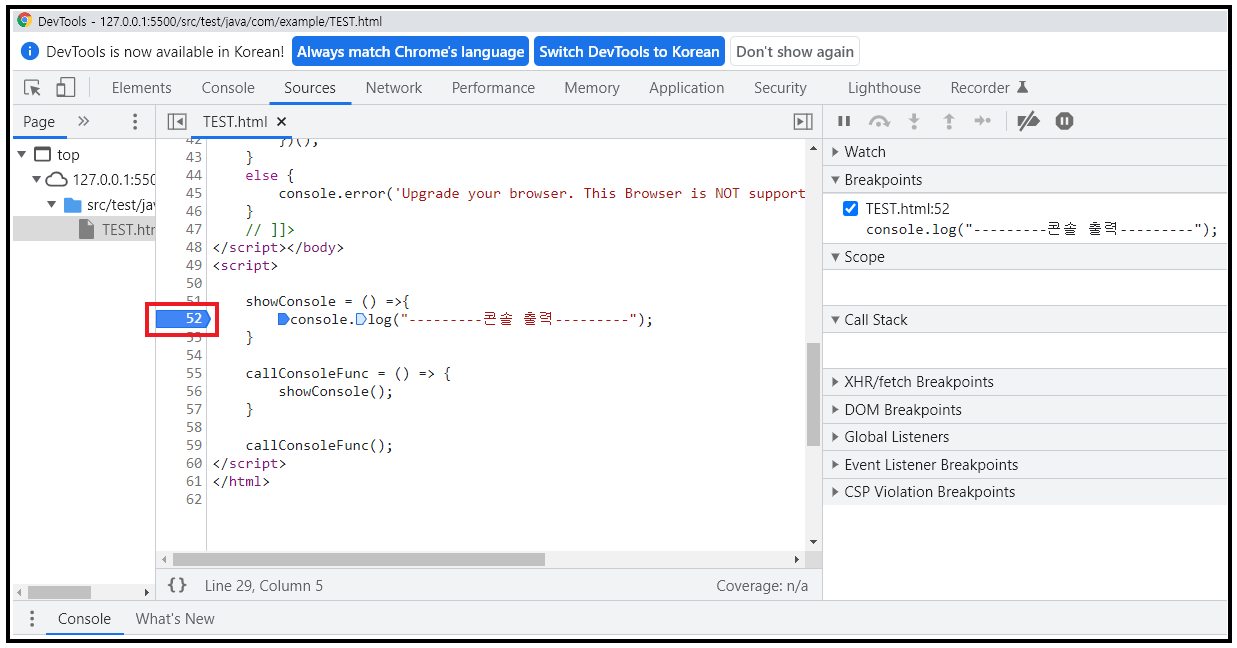Expand DOM Breakpoints section
Viewport: 1237px width, 648px height.
(1025, 410)
